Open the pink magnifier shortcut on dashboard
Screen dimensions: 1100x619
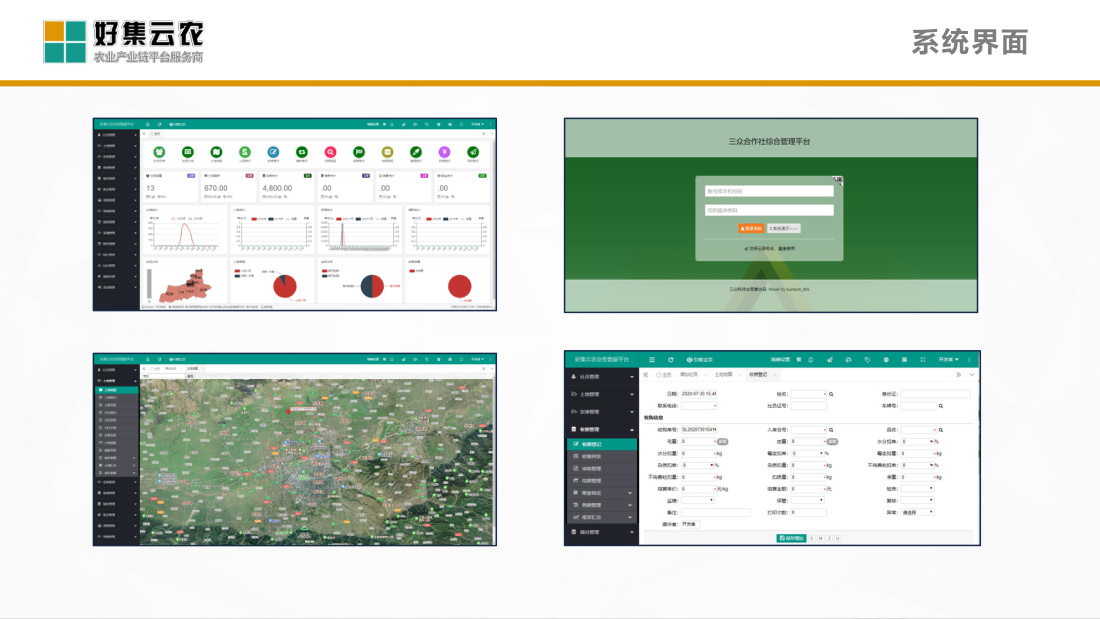tap(330, 152)
